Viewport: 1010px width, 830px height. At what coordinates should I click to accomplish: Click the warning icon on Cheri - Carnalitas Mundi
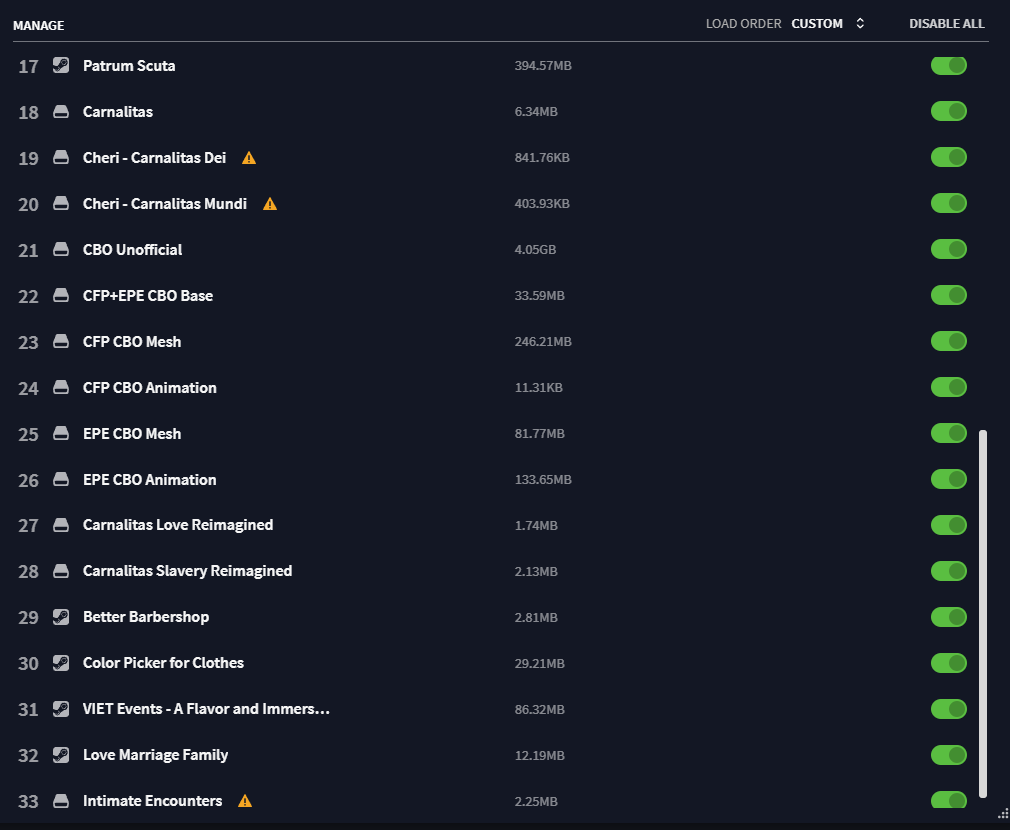click(270, 204)
